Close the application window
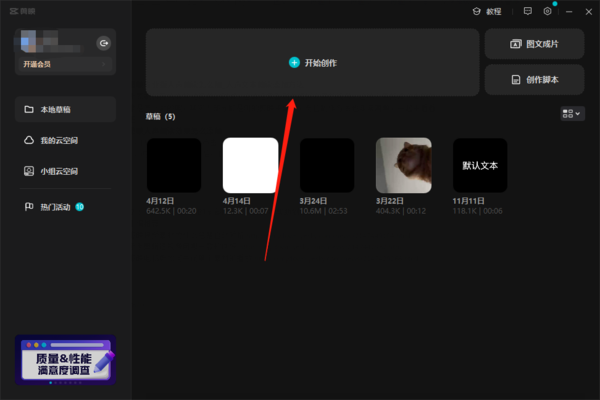Viewport: 600px width, 400px height. pos(589,12)
